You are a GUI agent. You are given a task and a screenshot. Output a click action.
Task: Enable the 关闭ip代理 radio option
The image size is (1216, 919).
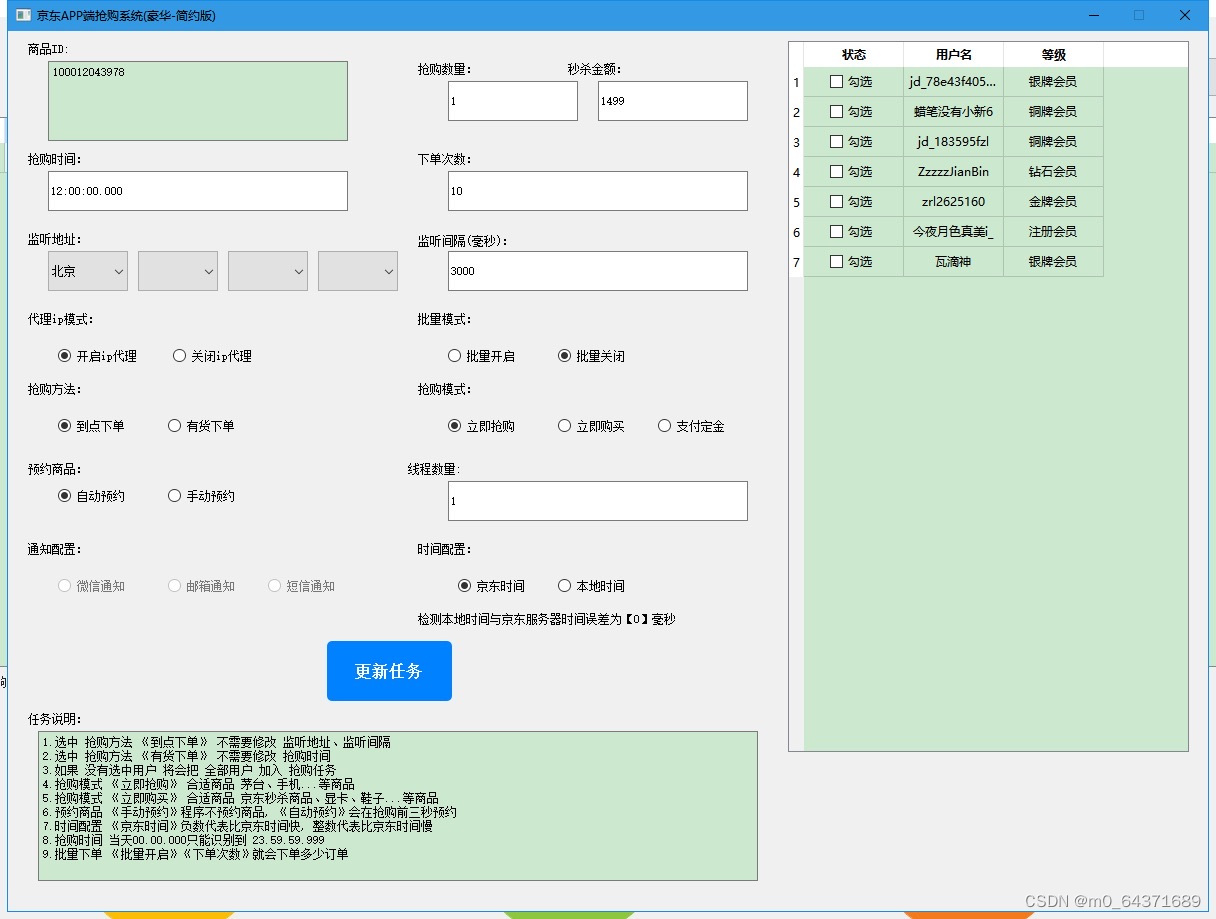click(178, 355)
